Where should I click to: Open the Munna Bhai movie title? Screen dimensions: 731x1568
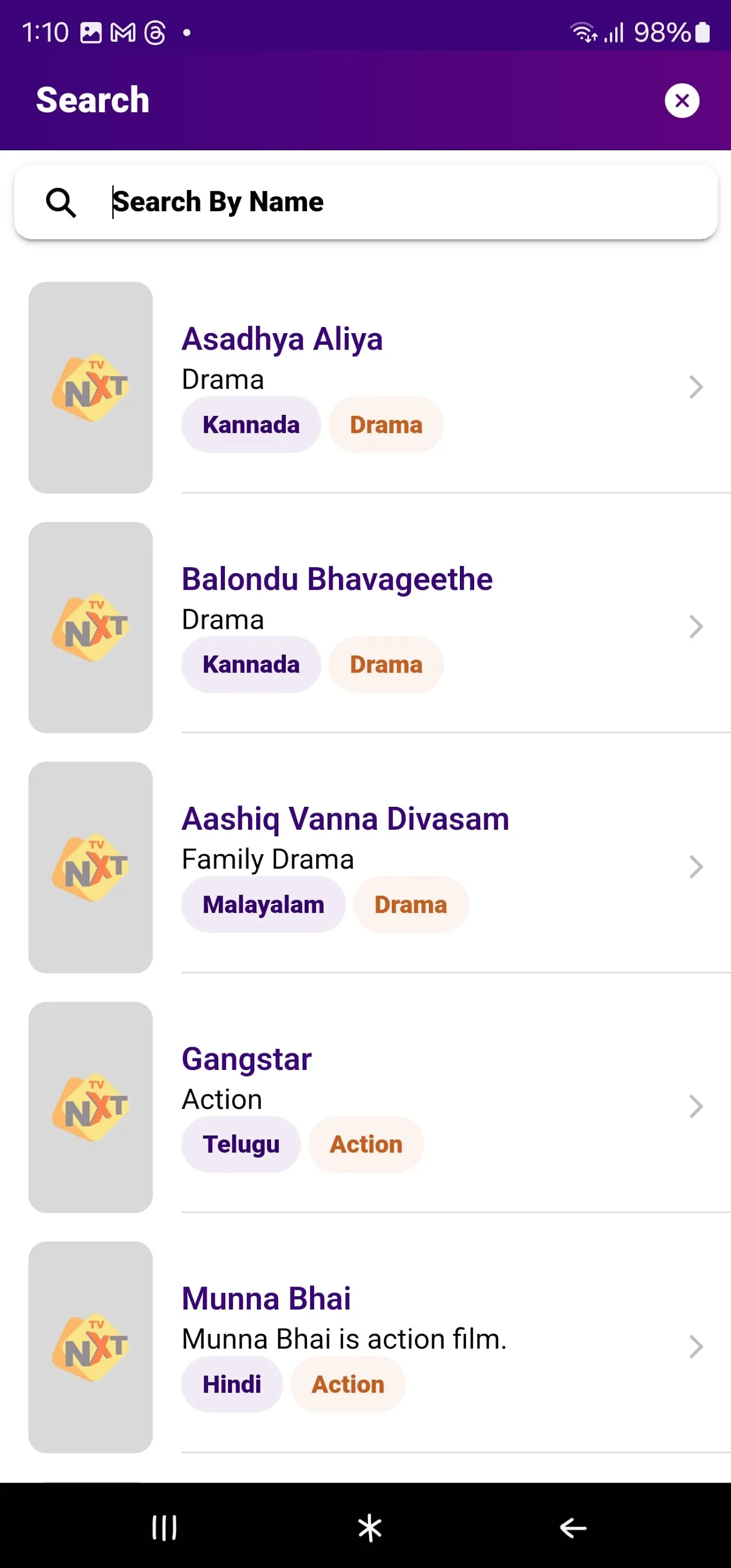tap(267, 1298)
